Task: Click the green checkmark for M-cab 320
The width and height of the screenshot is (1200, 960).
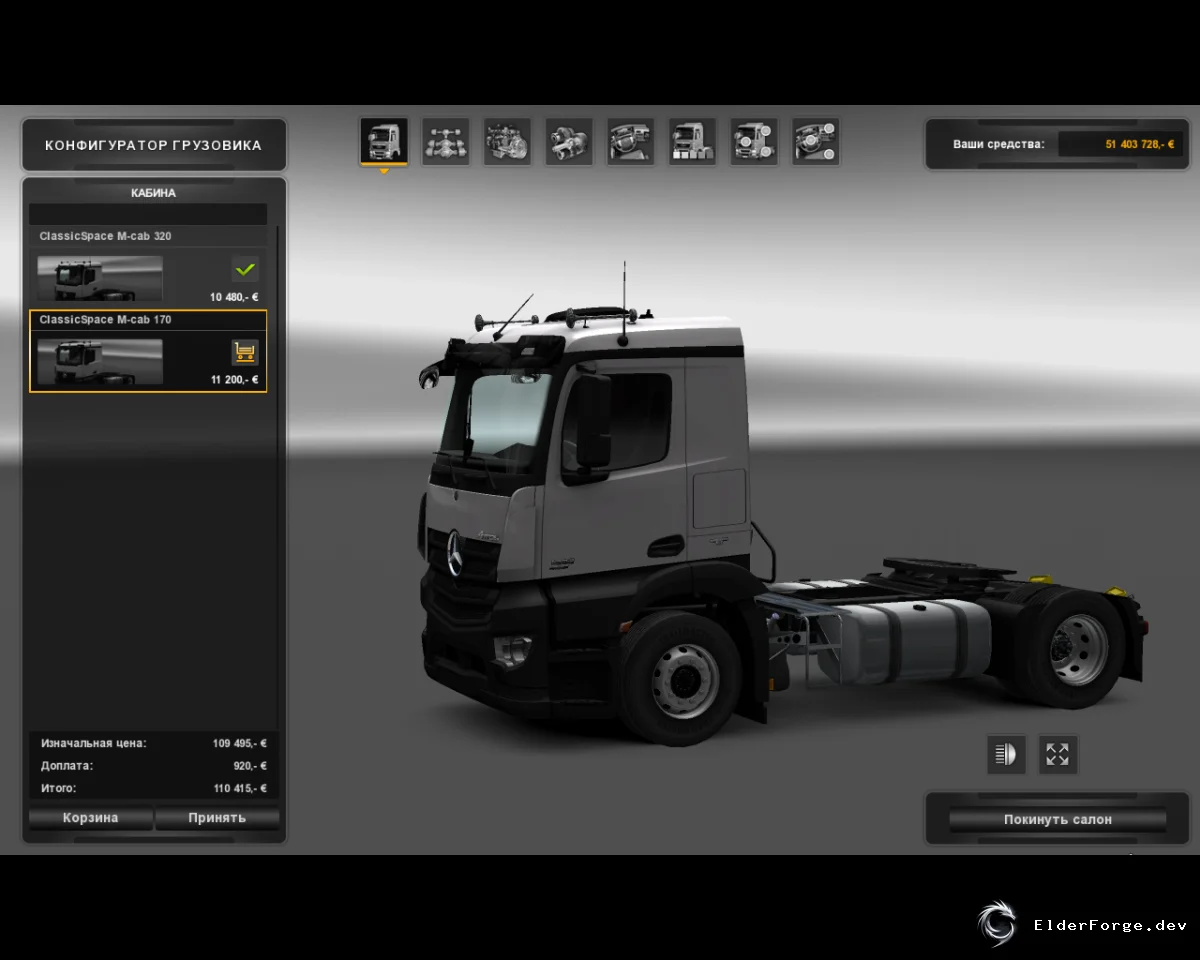Action: pos(245,268)
